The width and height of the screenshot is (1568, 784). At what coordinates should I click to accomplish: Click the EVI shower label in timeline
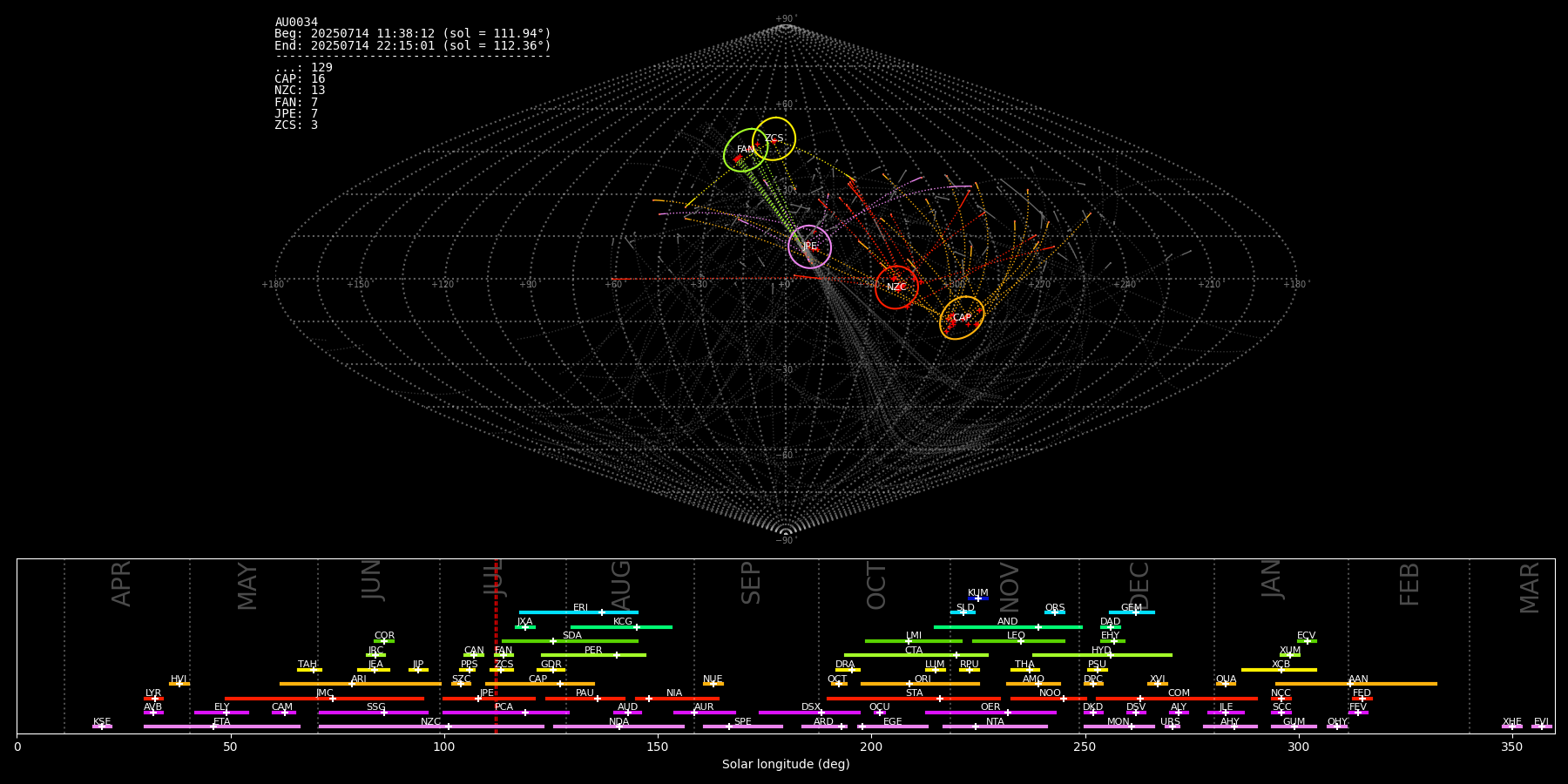(x=1541, y=722)
